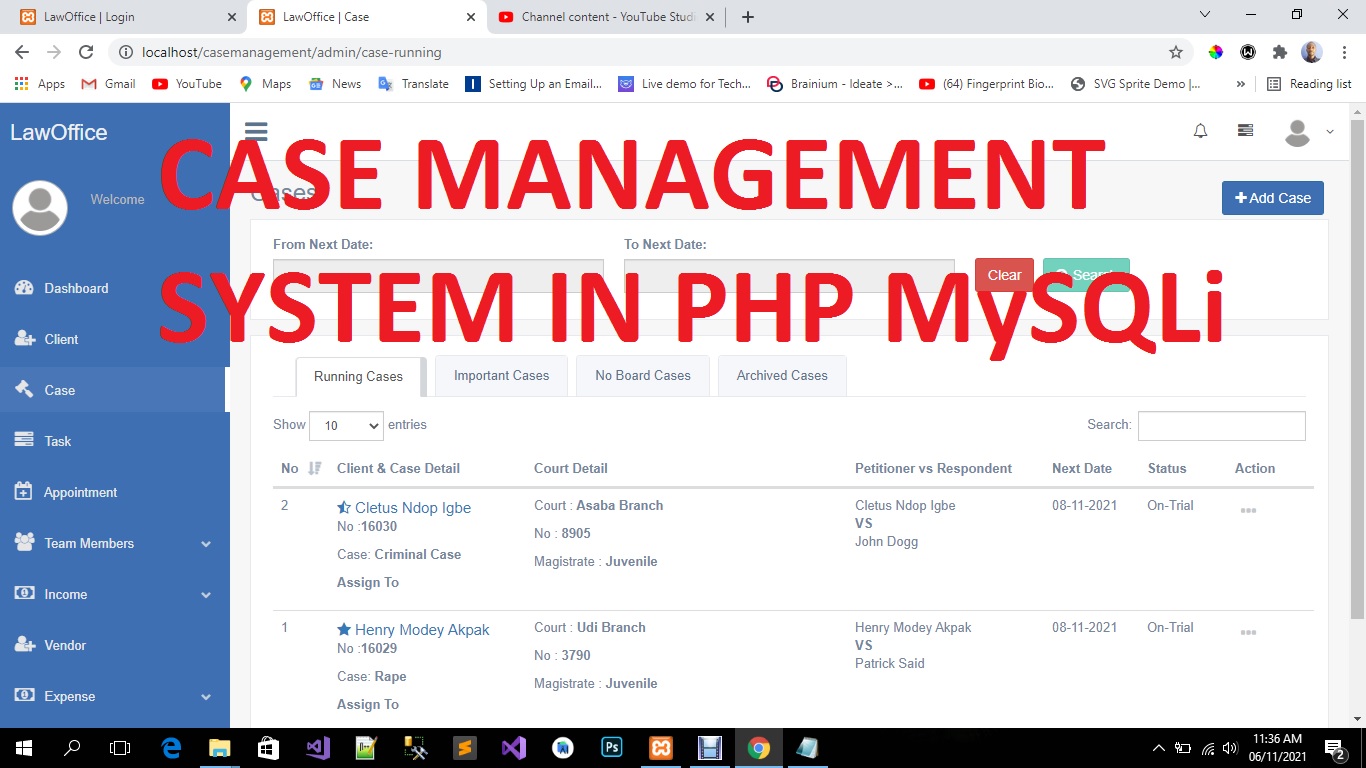Viewport: 1366px width, 768px height.
Task: Expand the Expense submenu chevron
Action: point(205,696)
